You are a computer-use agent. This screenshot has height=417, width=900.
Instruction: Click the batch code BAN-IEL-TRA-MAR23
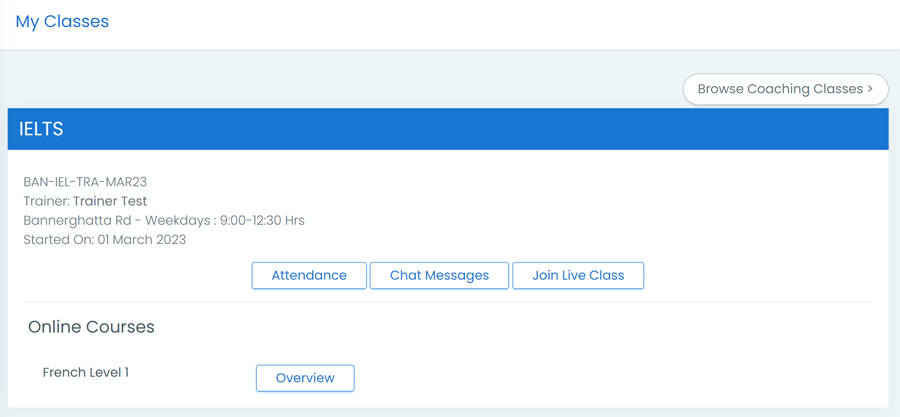tap(85, 182)
